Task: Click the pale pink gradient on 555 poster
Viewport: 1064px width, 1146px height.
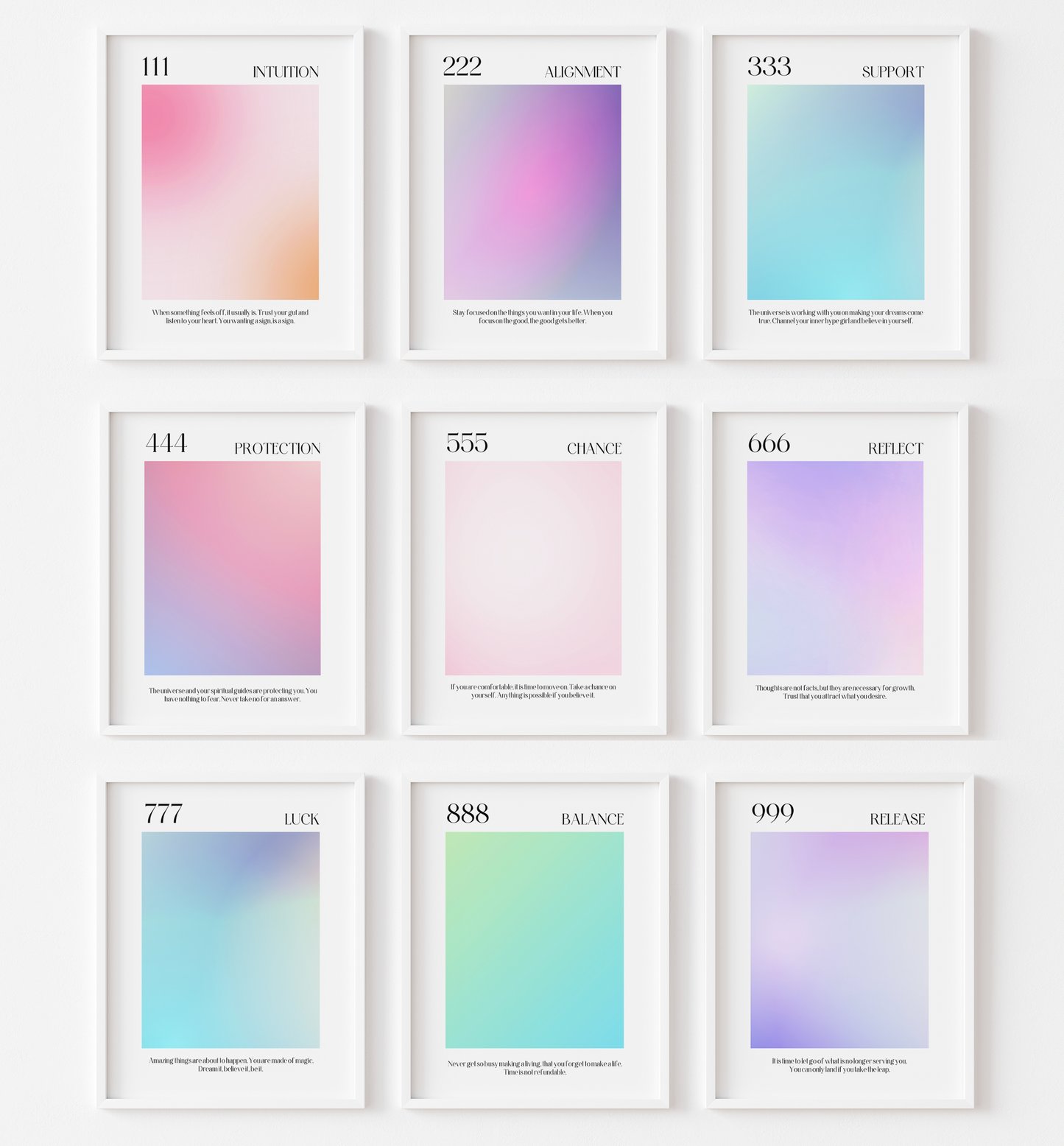Action: click(533, 568)
